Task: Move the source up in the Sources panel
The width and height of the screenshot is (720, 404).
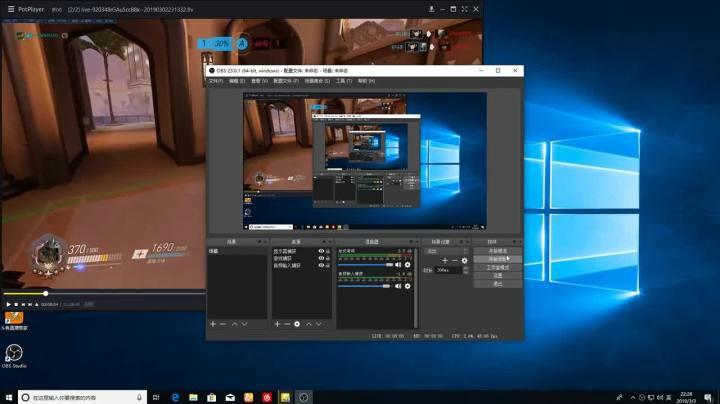Action: (309, 324)
